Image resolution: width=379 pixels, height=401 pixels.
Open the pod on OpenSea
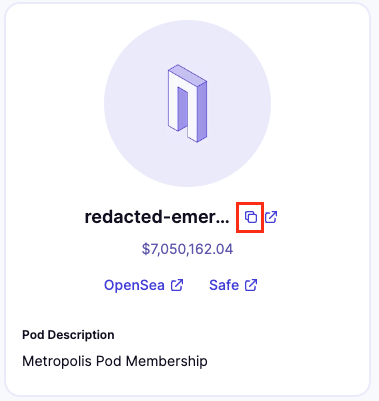[x=144, y=285]
